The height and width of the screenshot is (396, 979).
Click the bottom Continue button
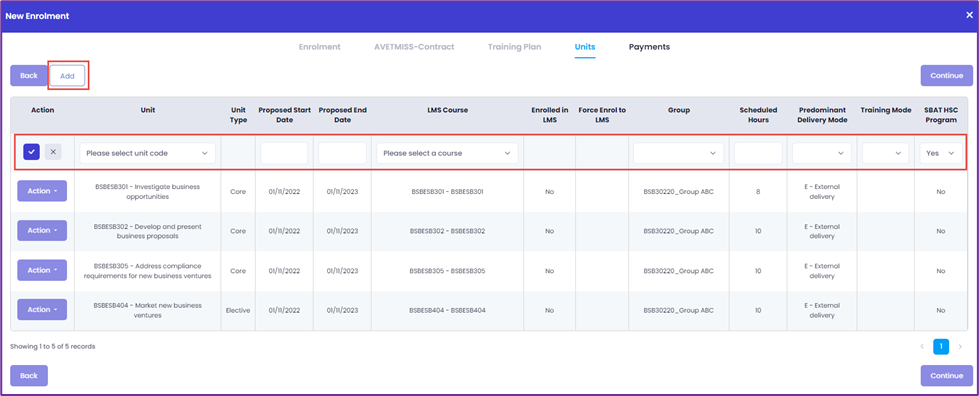point(947,376)
